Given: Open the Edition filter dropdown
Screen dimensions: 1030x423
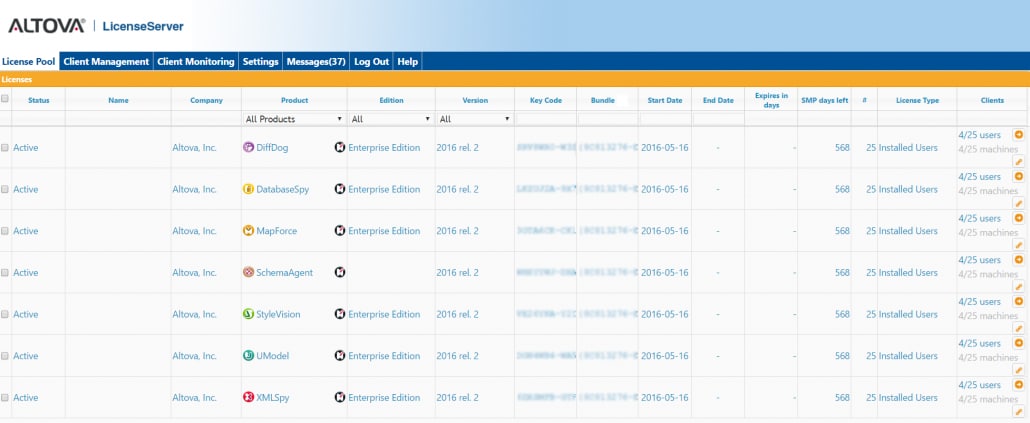Looking at the screenshot, I should [x=391, y=119].
